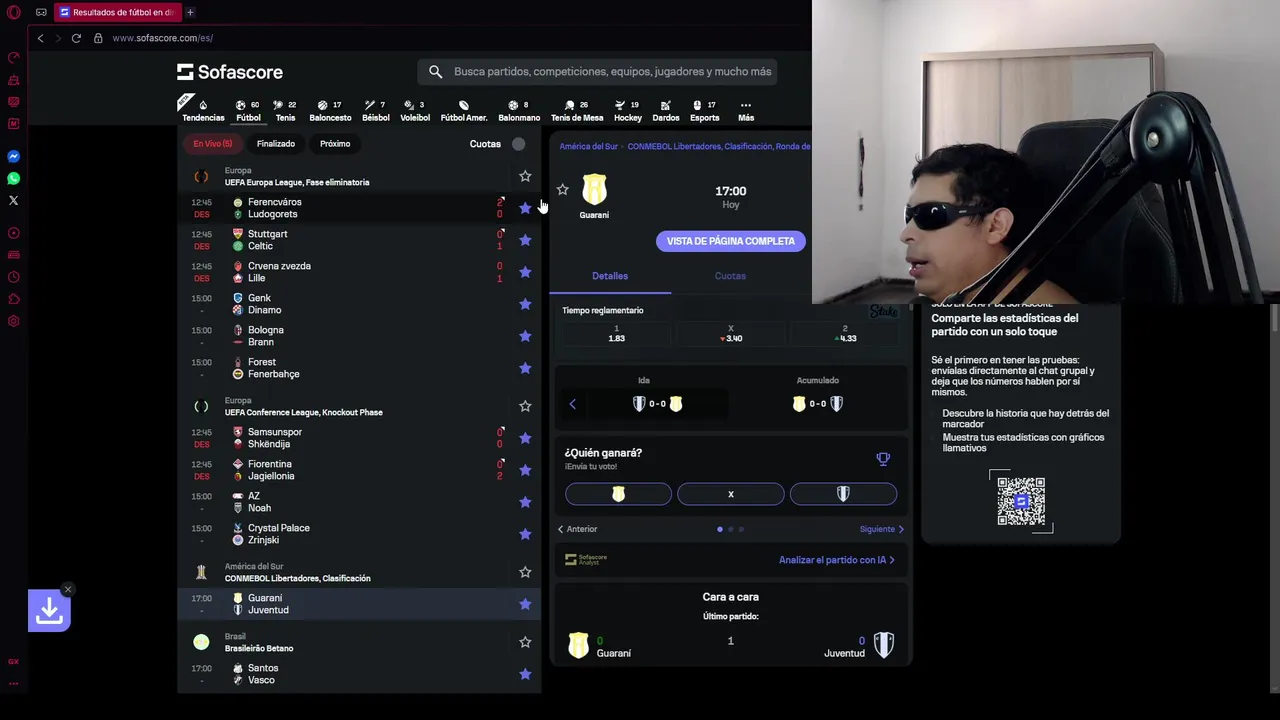Toggle star for CONMEBOL Libertadores league
Screen dimensions: 1280x720
pos(525,572)
